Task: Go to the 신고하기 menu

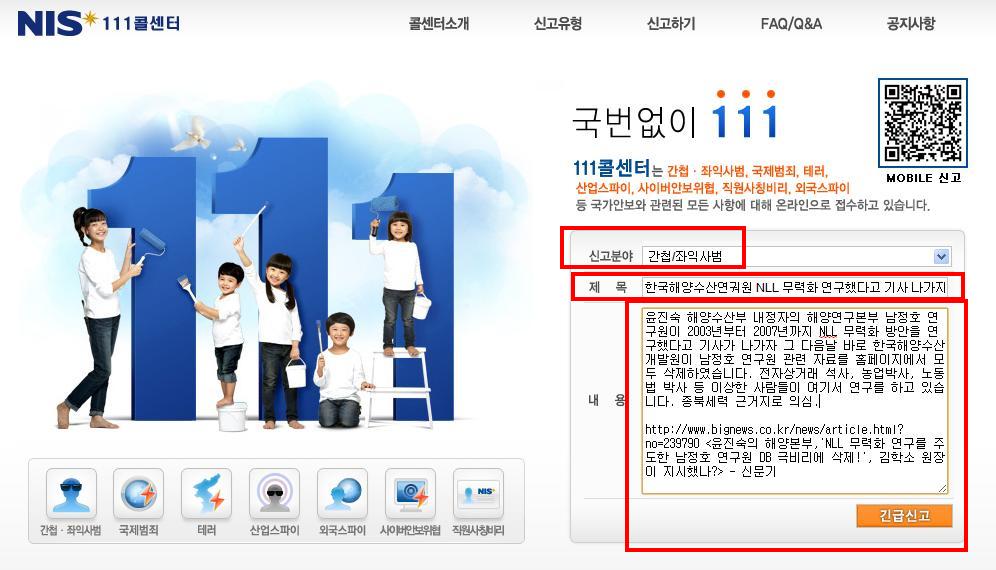Action: pyautogui.click(x=671, y=24)
